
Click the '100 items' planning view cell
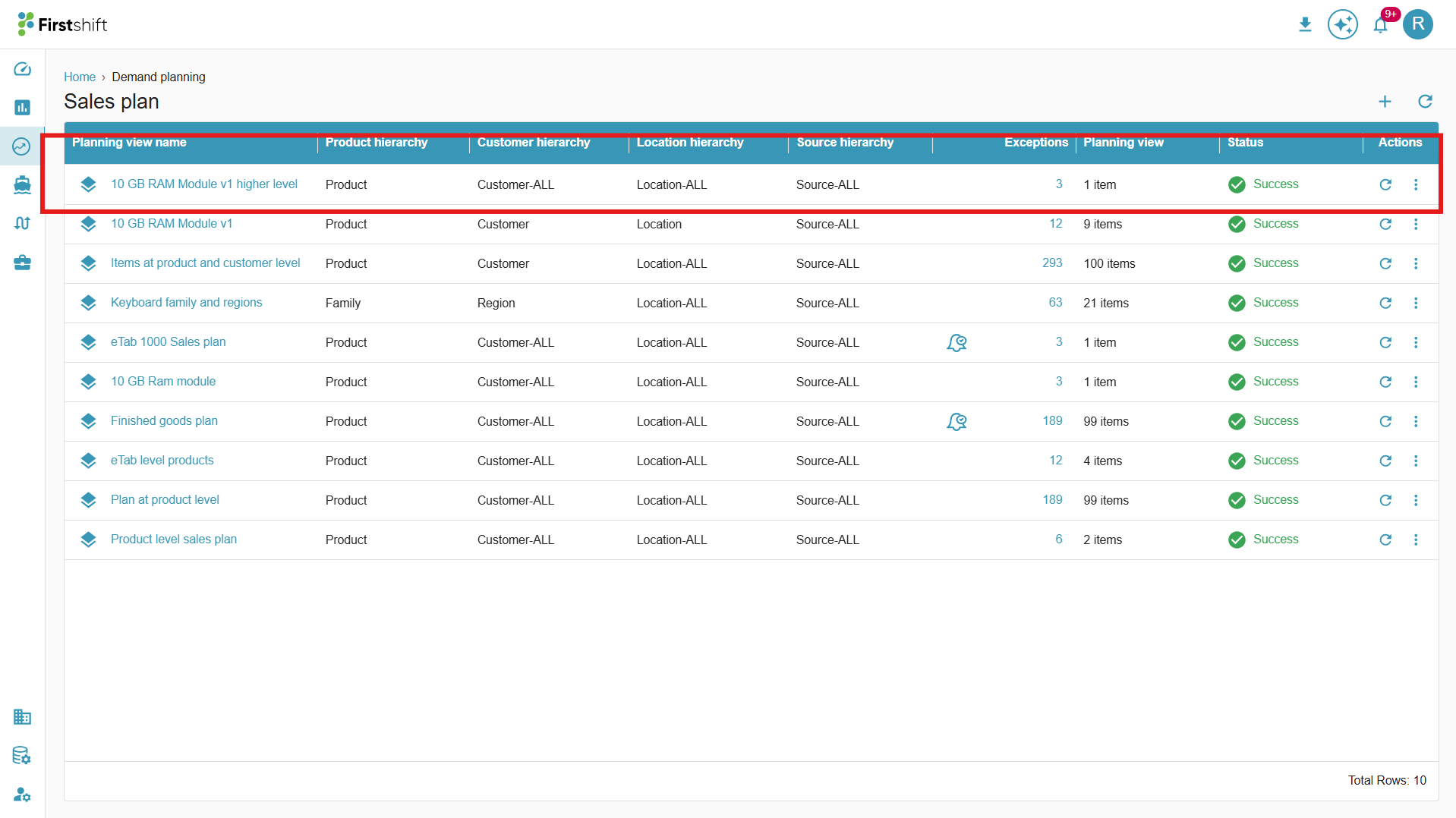(x=1109, y=263)
